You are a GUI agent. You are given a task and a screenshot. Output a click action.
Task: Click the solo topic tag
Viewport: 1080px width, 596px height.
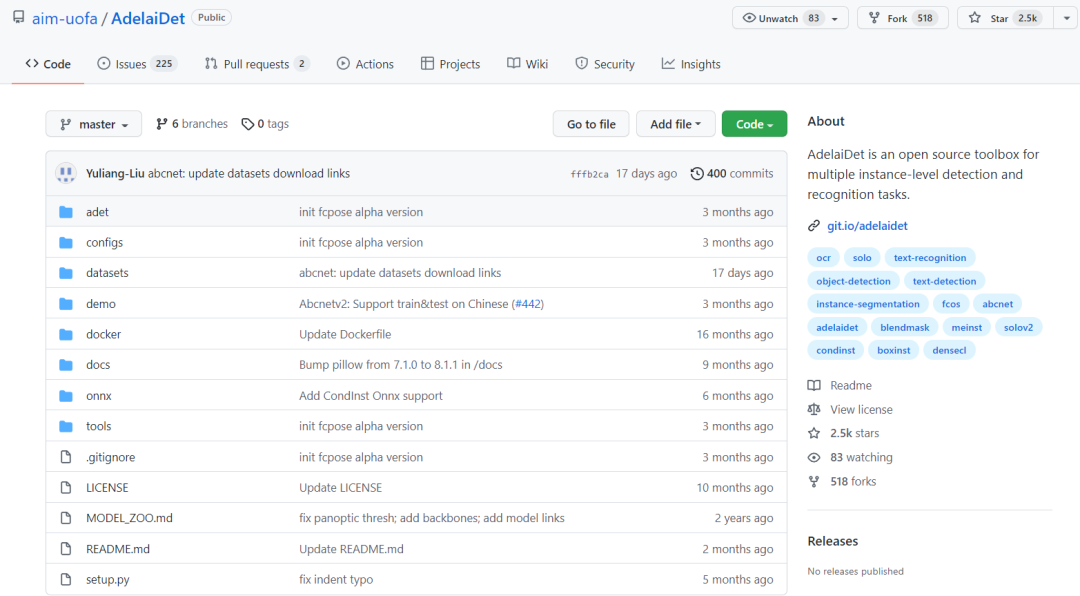[x=862, y=258]
